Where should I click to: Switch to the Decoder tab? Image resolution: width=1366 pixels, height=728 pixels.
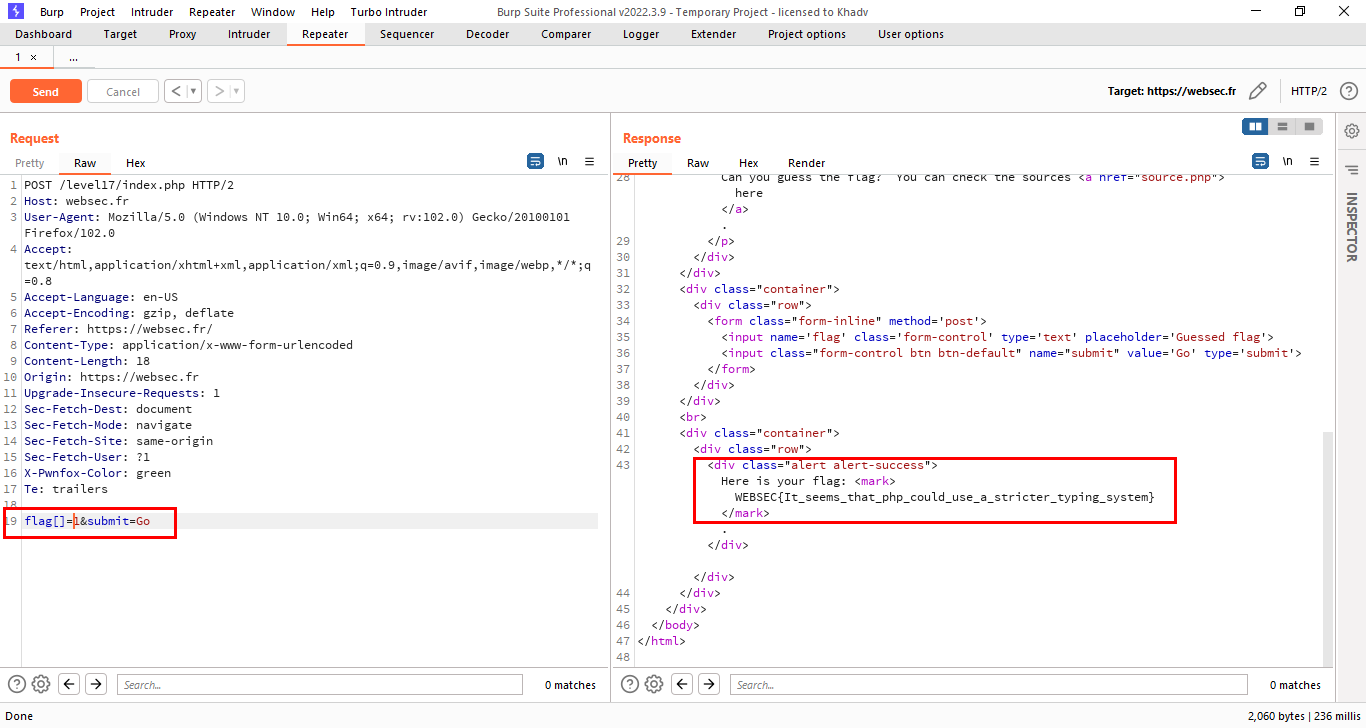[487, 34]
